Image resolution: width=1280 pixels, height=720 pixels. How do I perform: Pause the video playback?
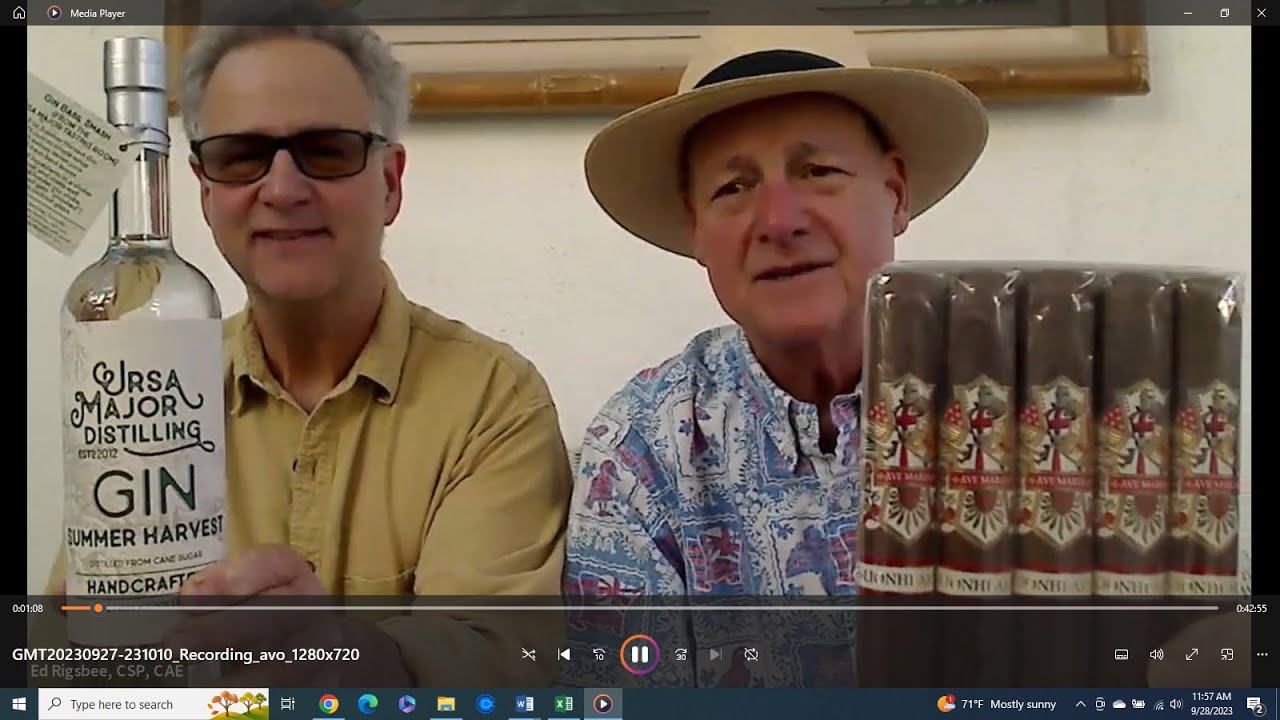639,655
